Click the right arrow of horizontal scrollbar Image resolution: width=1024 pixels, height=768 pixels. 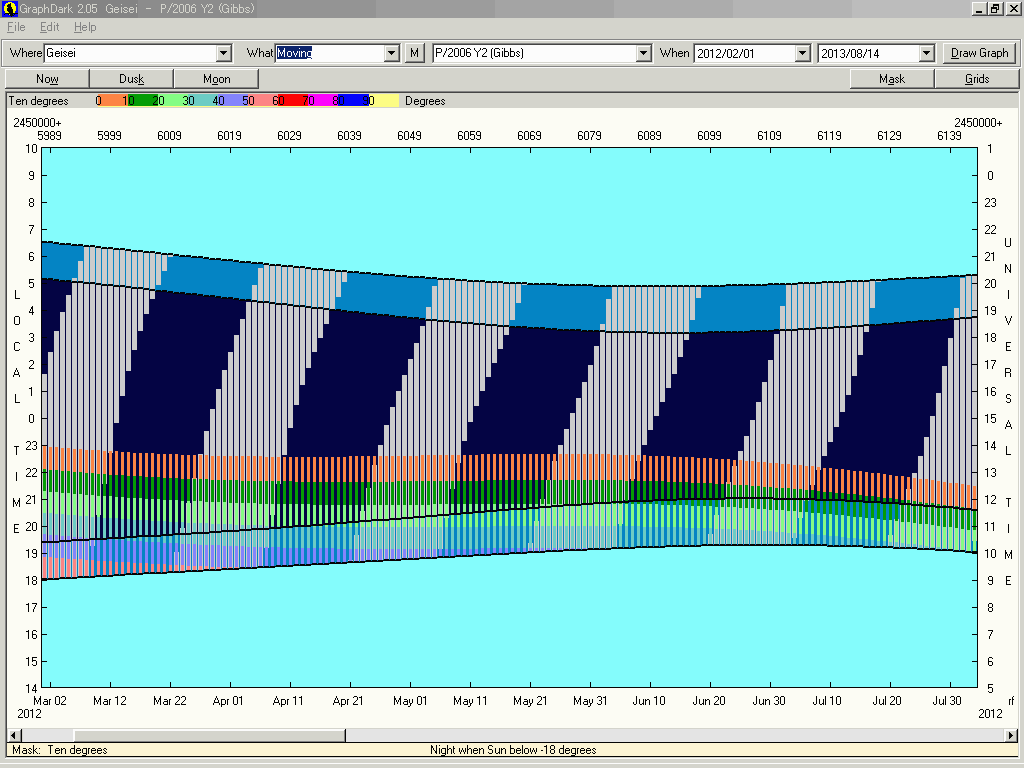point(1010,735)
